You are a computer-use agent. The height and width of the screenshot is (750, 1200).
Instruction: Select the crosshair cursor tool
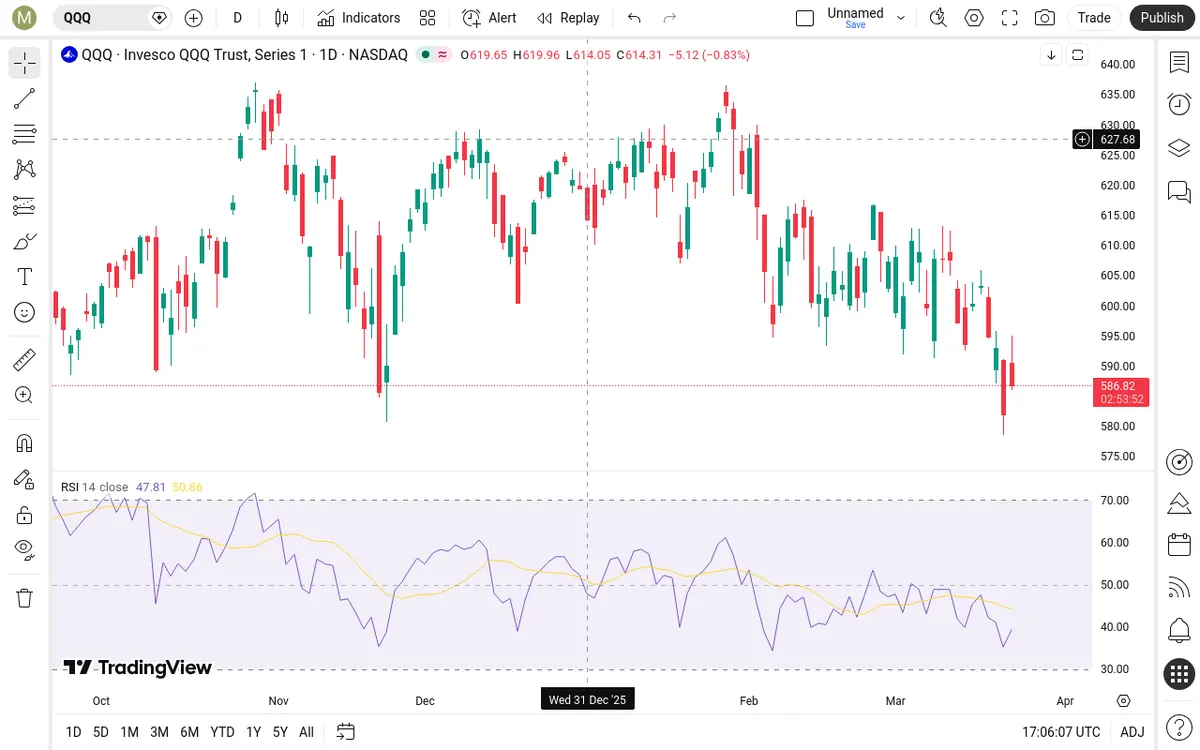[25, 64]
